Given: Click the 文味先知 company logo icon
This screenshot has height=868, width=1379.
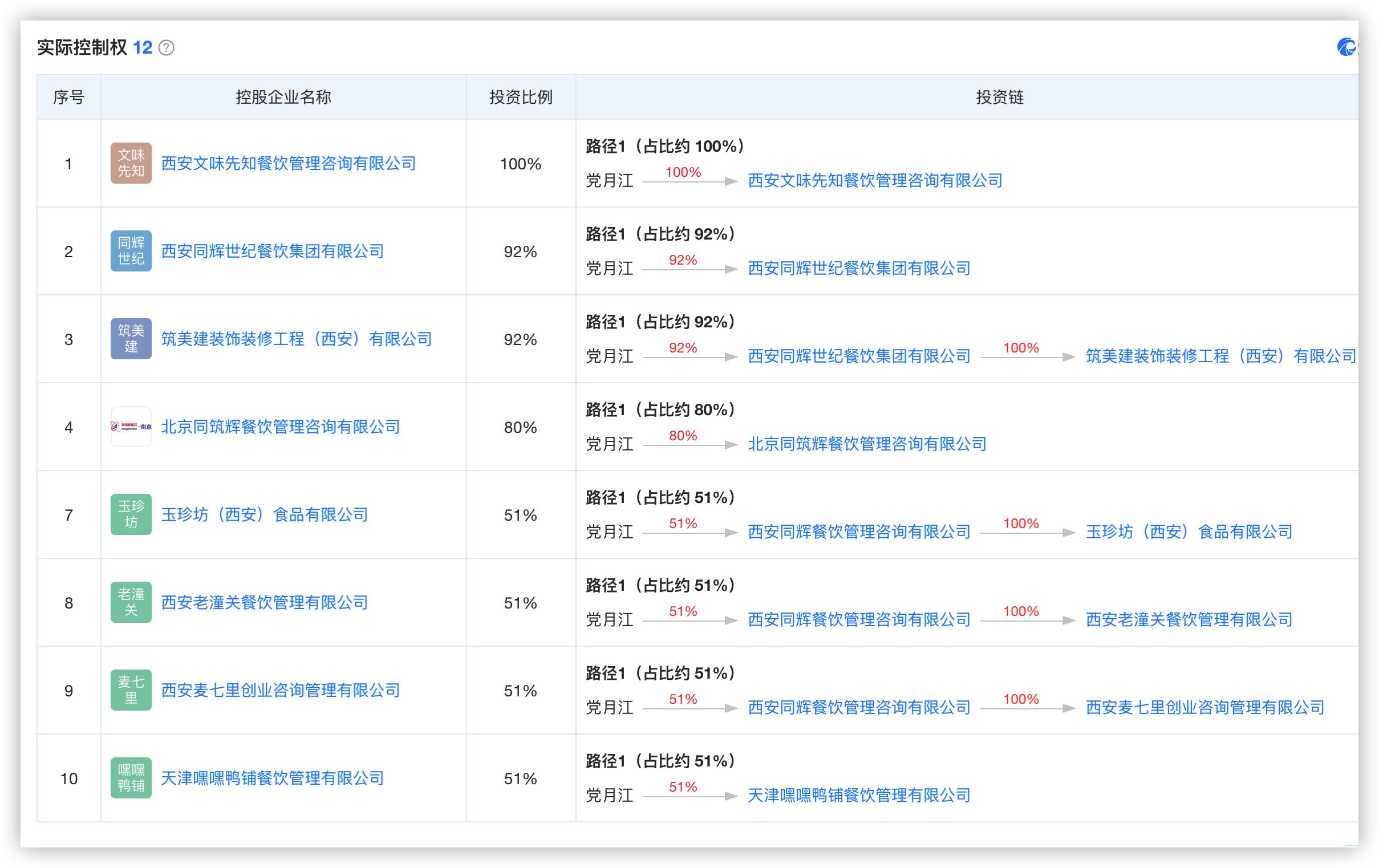Looking at the screenshot, I should coord(131,164).
